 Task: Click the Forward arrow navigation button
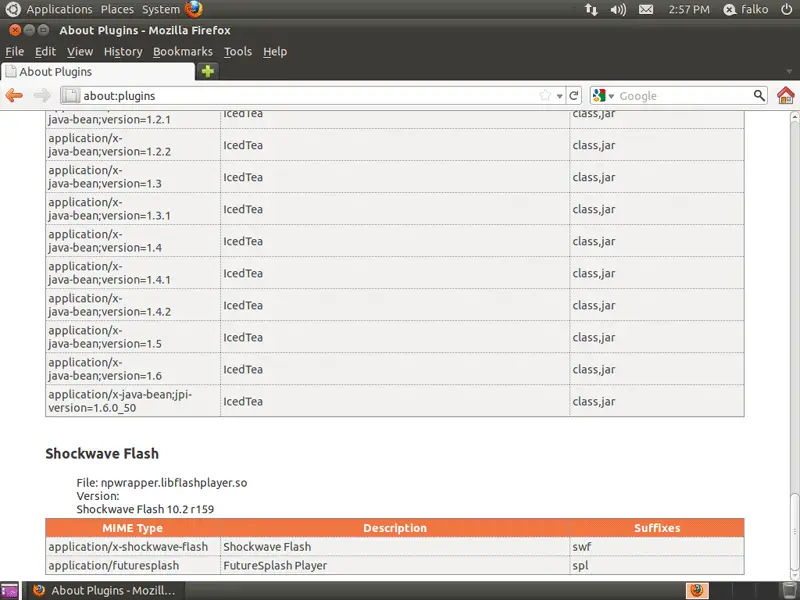click(x=42, y=95)
